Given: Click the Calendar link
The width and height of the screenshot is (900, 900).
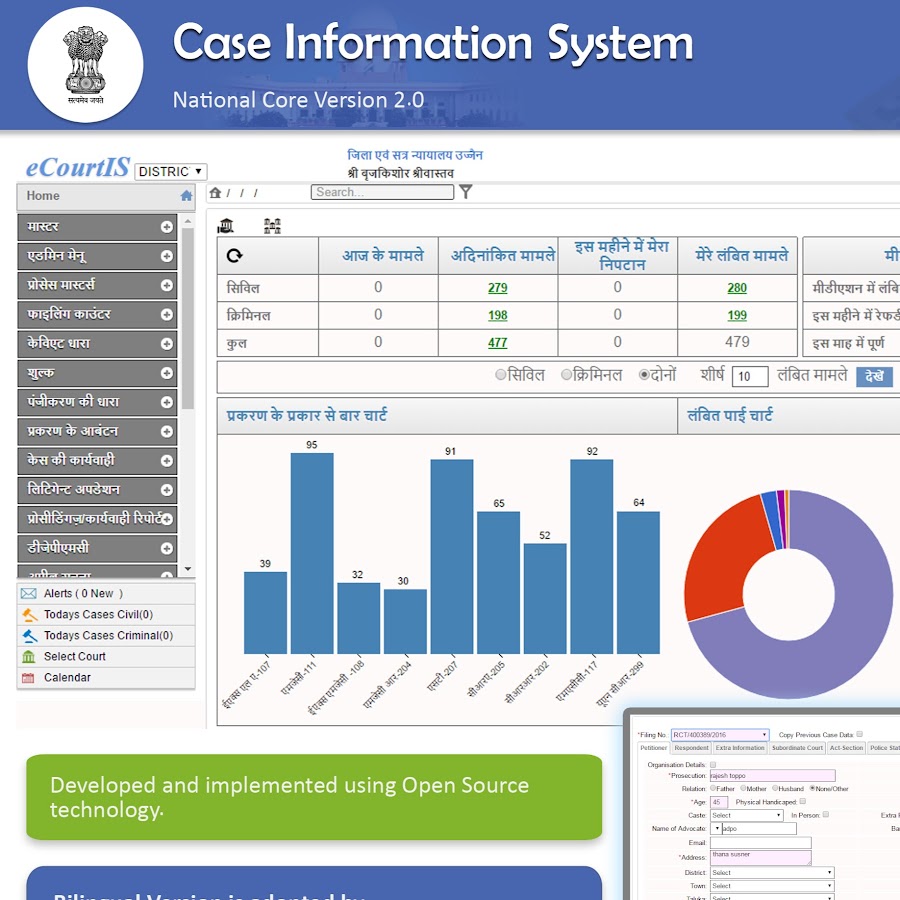Looking at the screenshot, I should click(67, 678).
